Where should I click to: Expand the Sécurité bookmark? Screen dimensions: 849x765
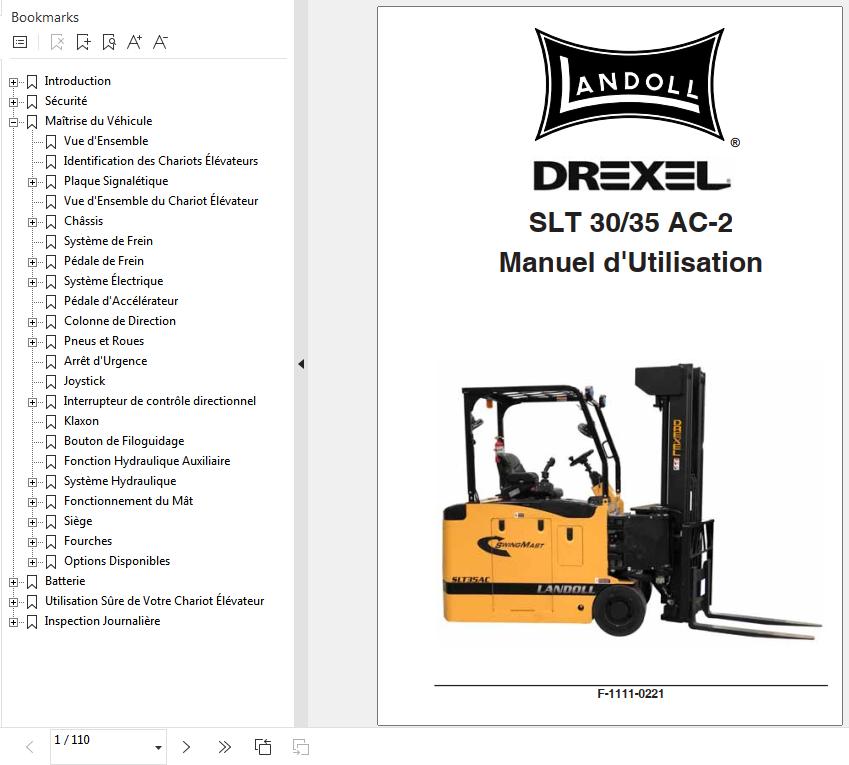14,102
